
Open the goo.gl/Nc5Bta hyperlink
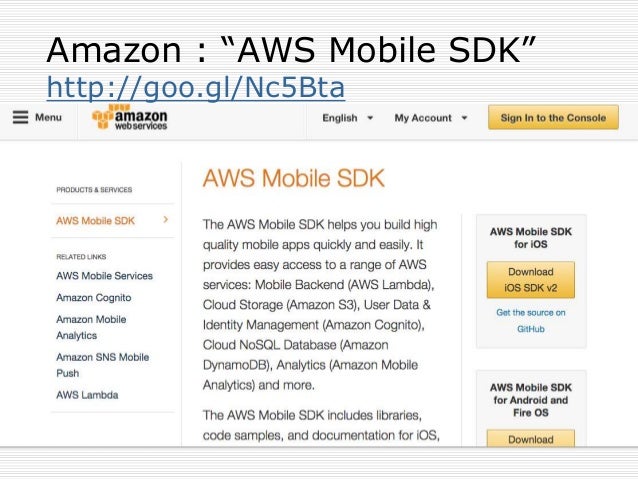[x=196, y=87]
